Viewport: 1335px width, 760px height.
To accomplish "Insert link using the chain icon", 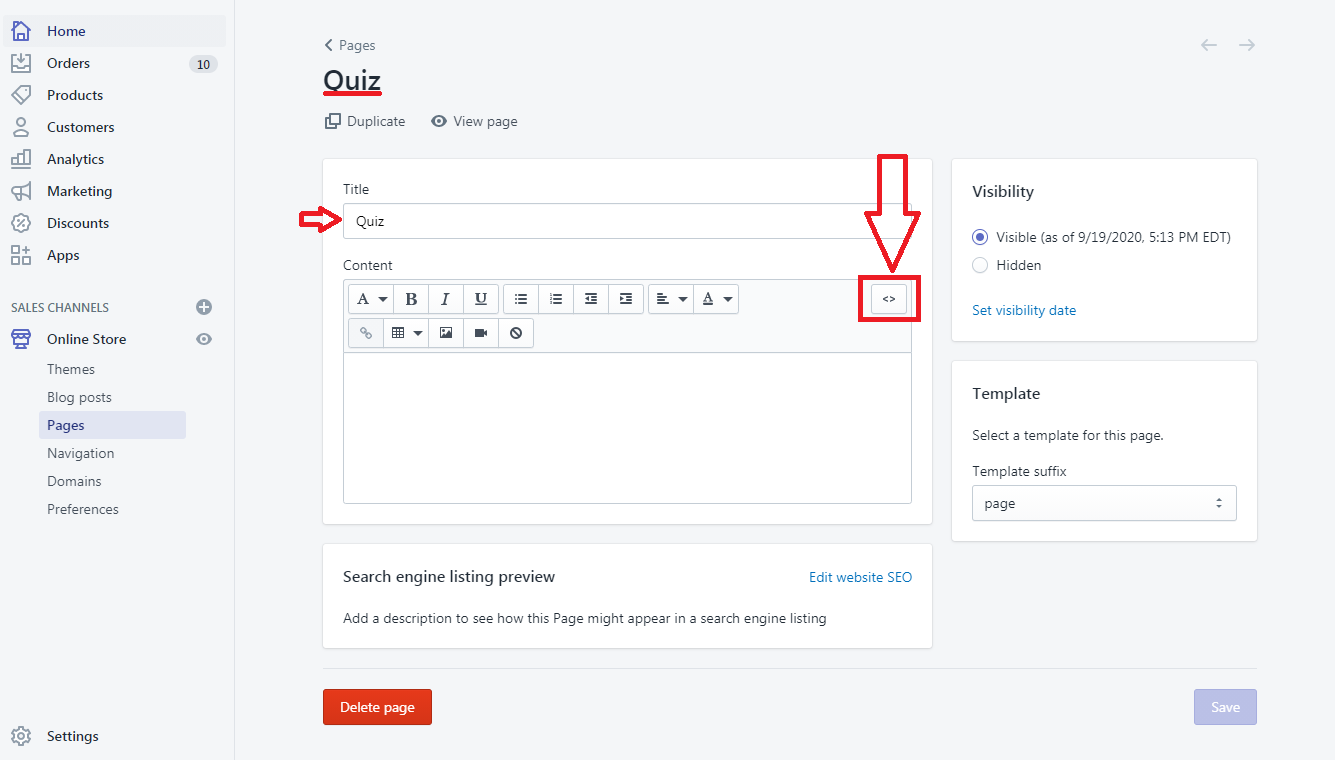I will (366, 333).
